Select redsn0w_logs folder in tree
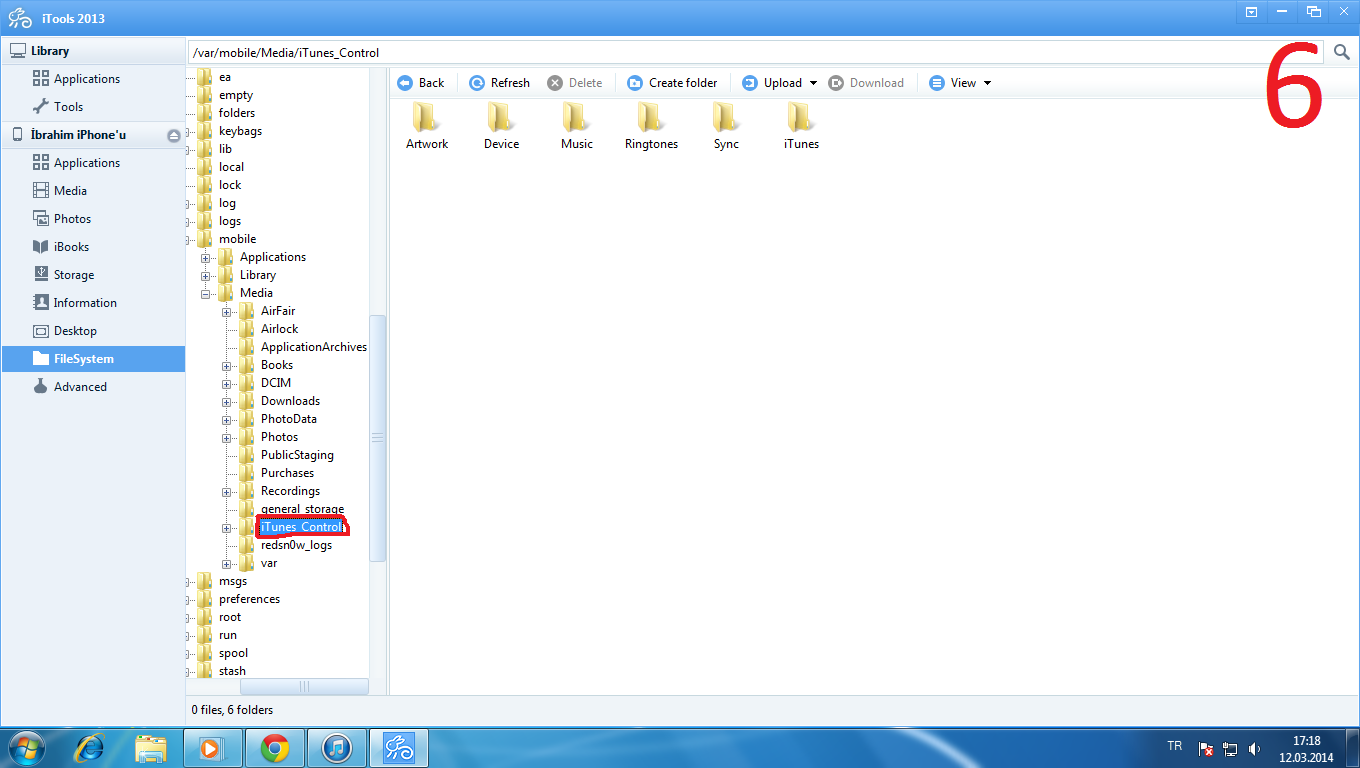The image size is (1360, 768). click(296, 545)
